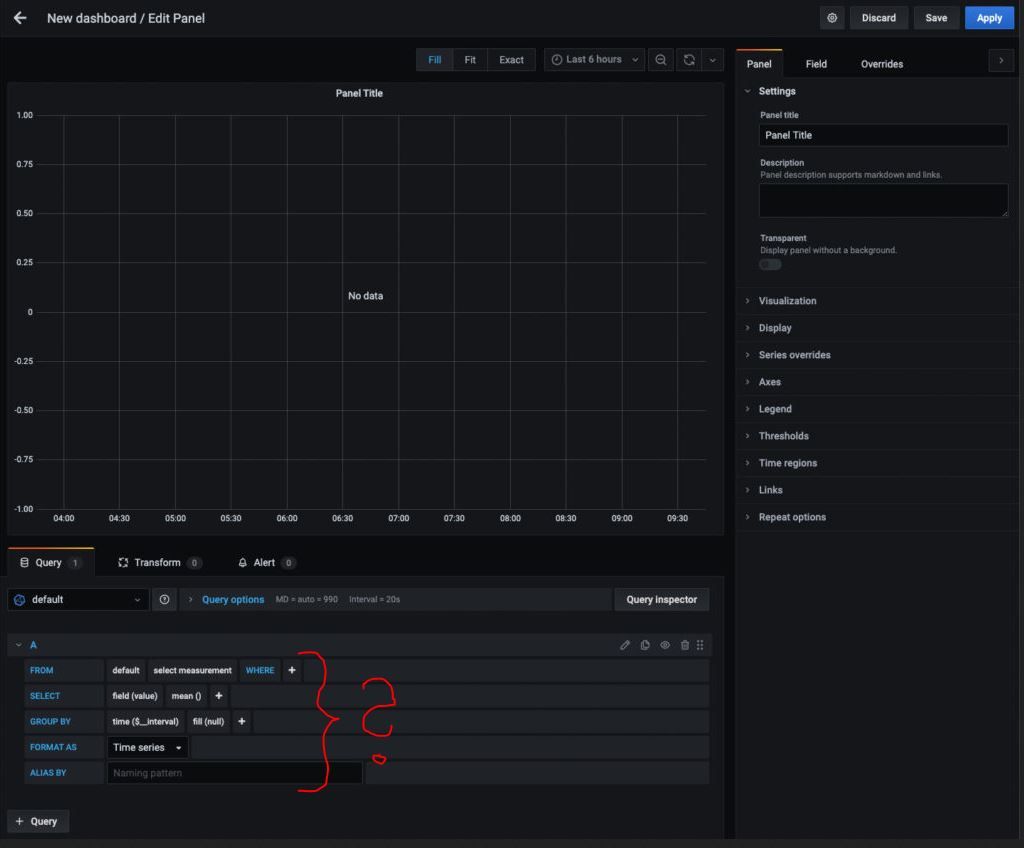
Task: Collapse the options pane with the chevron
Action: (1000, 61)
